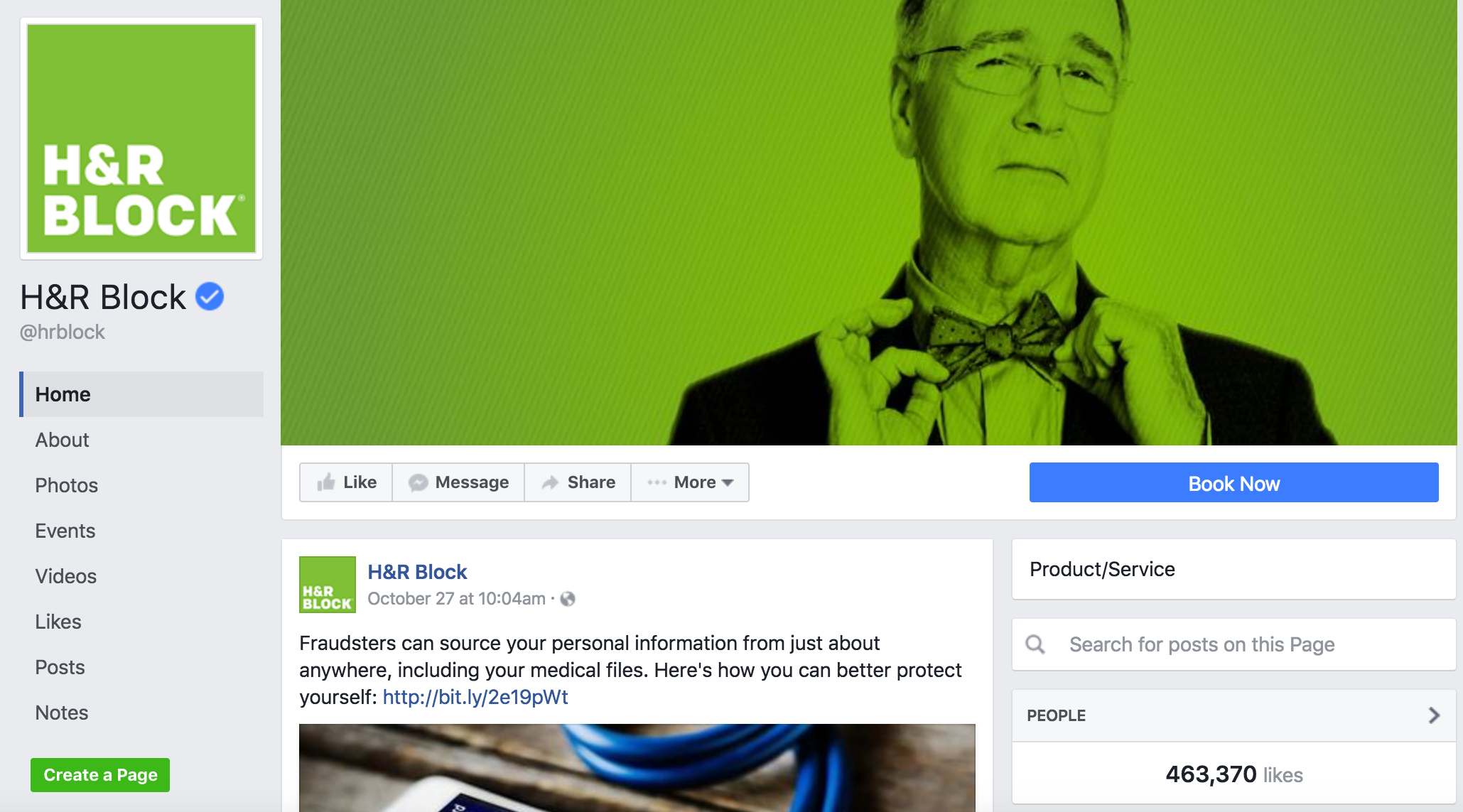This screenshot has width=1463, height=812.
Task: Click the magnifying glass search icon
Action: [1035, 644]
